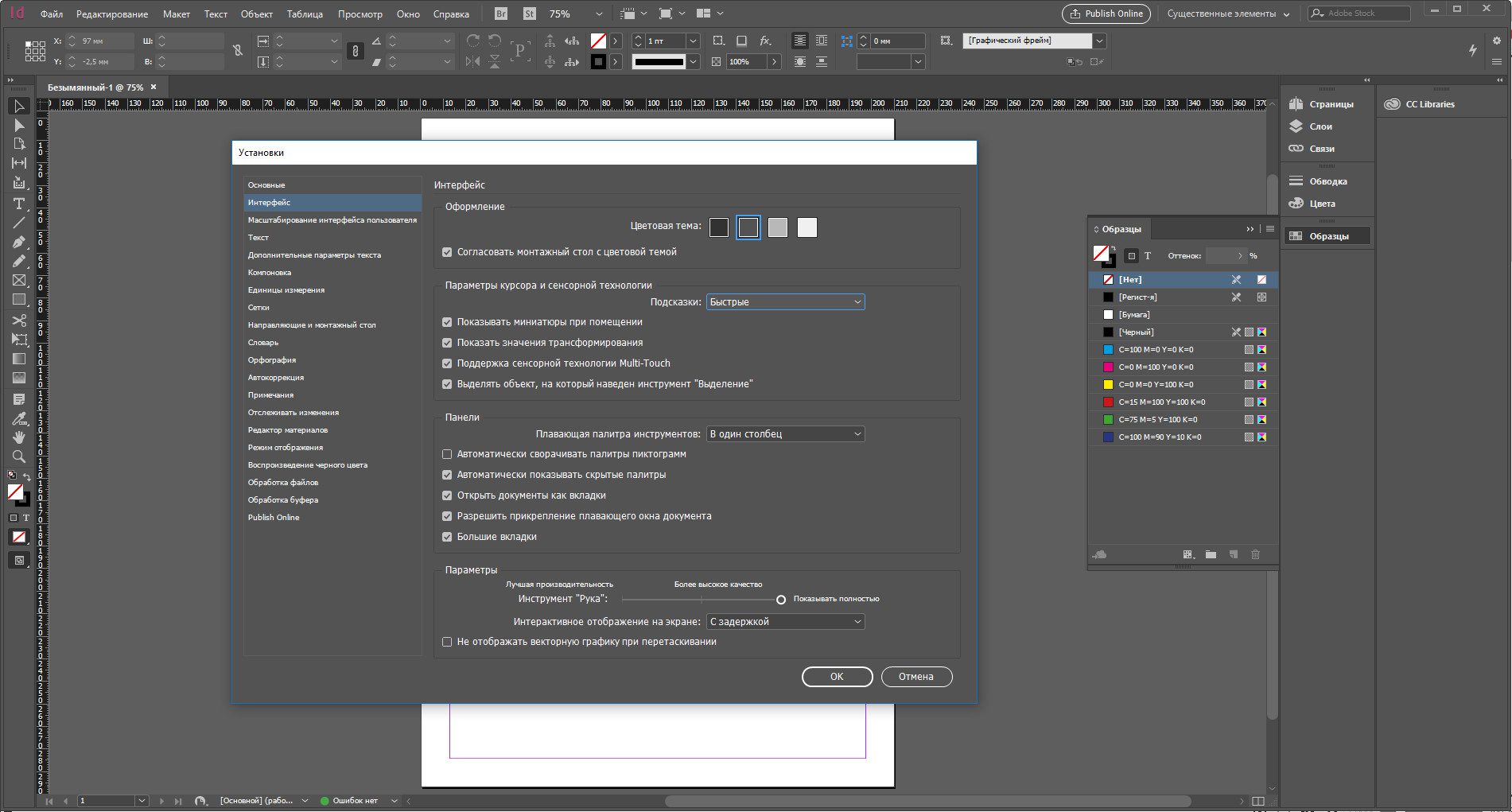This screenshot has height=812, width=1512.
Task: Expand the floating tools palette dropdown
Action: click(x=784, y=434)
